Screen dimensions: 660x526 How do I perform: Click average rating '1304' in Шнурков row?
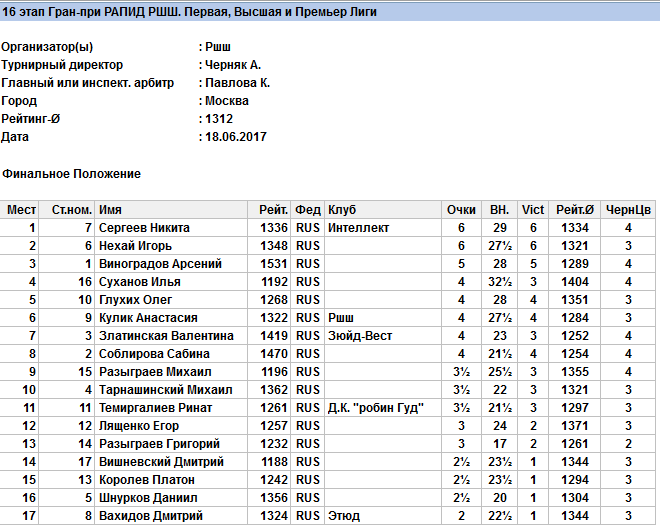[575, 498]
